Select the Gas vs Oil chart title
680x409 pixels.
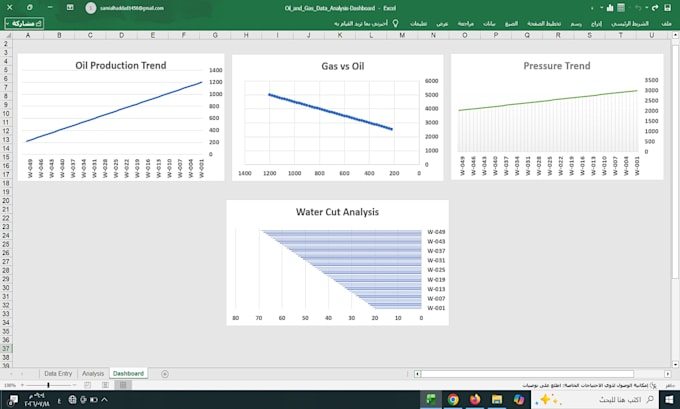point(343,66)
